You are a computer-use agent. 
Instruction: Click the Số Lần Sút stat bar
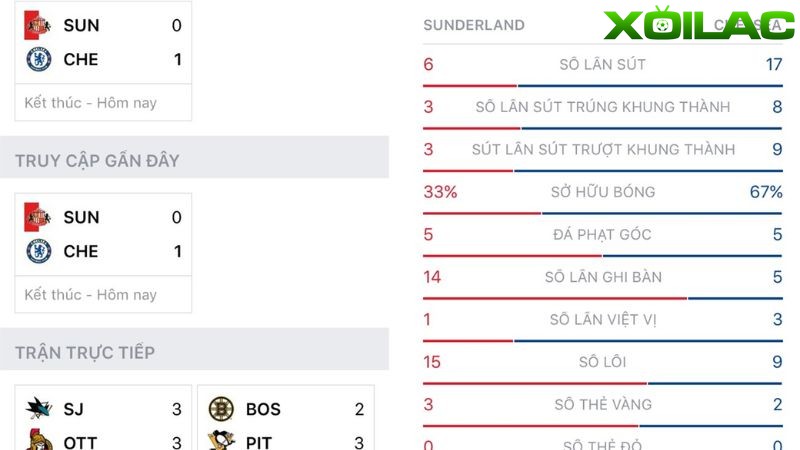[603, 86]
